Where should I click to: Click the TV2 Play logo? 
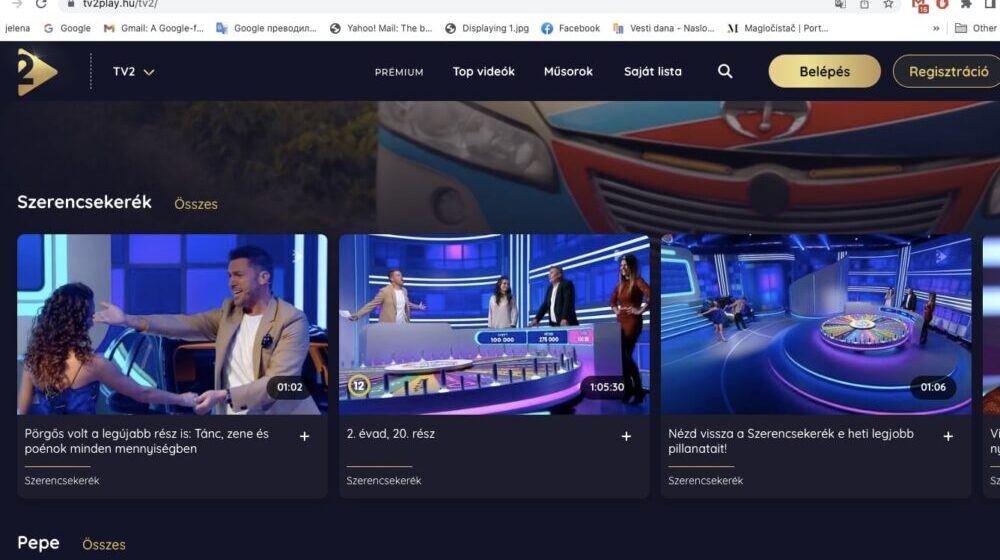pyautogui.click(x=37, y=71)
